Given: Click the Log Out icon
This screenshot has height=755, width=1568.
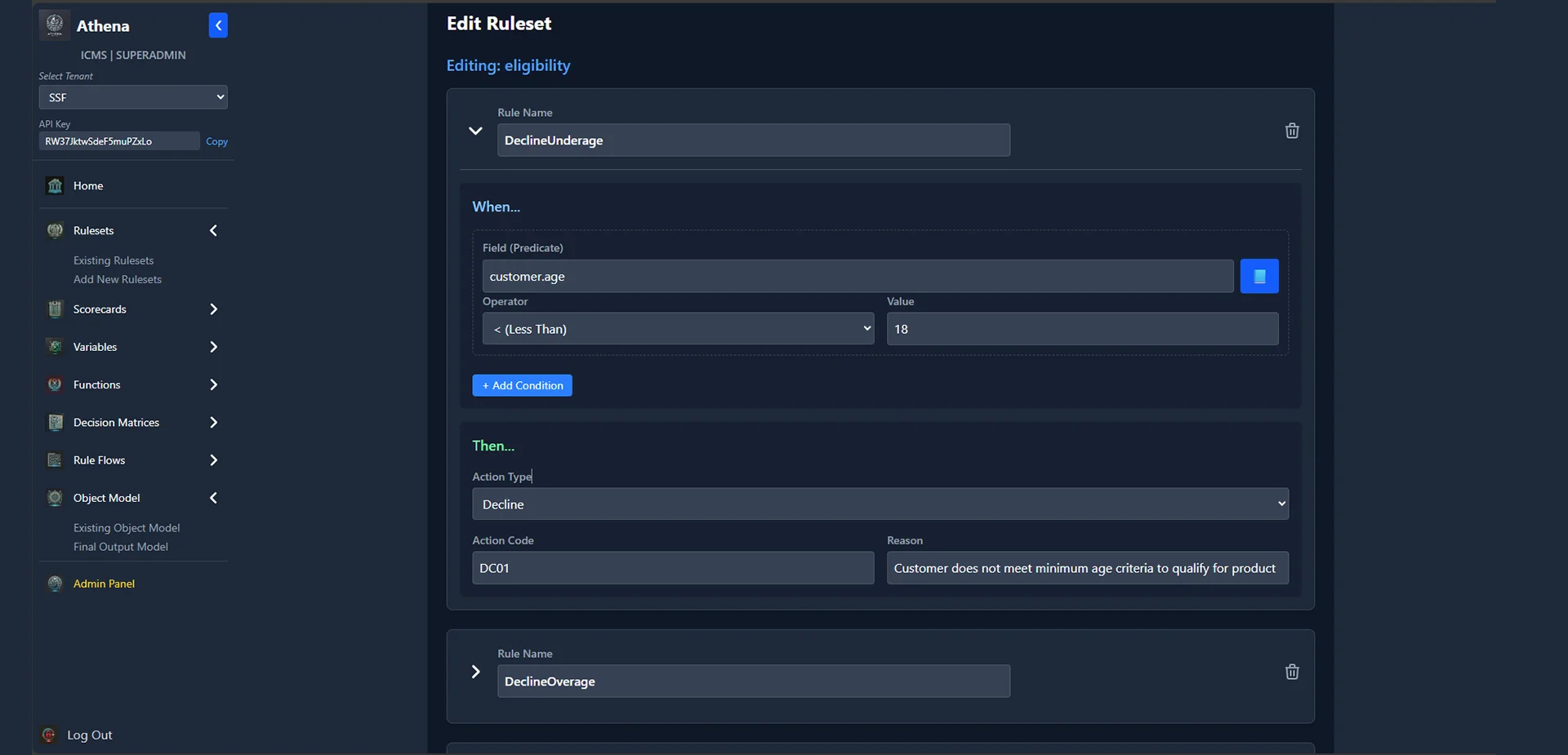Looking at the screenshot, I should [x=49, y=735].
